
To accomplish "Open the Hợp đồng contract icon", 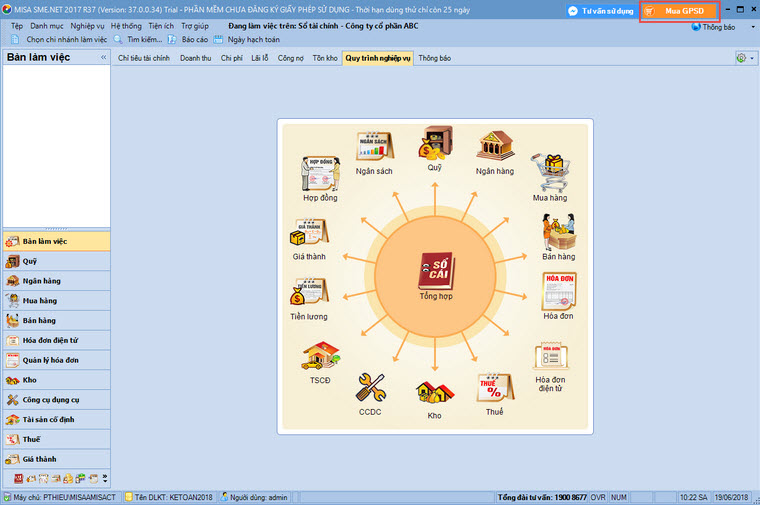I will (320, 174).
